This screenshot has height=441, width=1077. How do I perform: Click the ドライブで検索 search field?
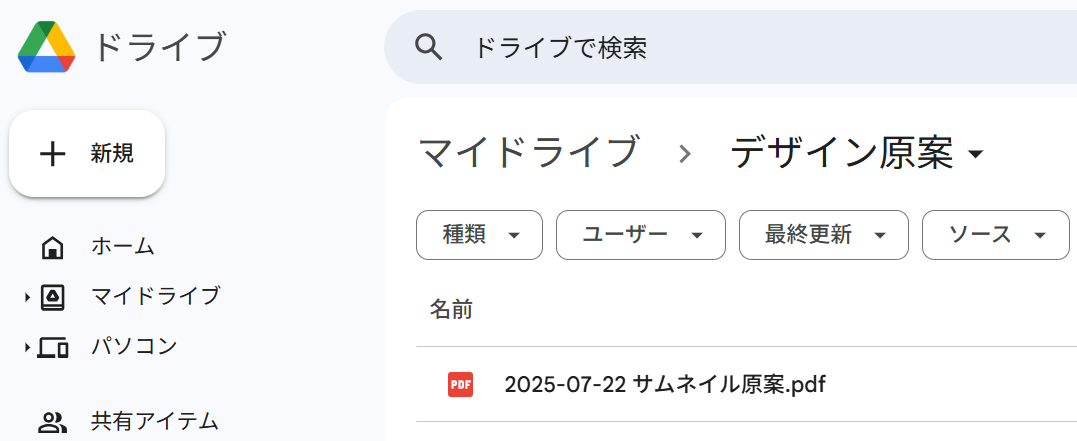coord(700,47)
